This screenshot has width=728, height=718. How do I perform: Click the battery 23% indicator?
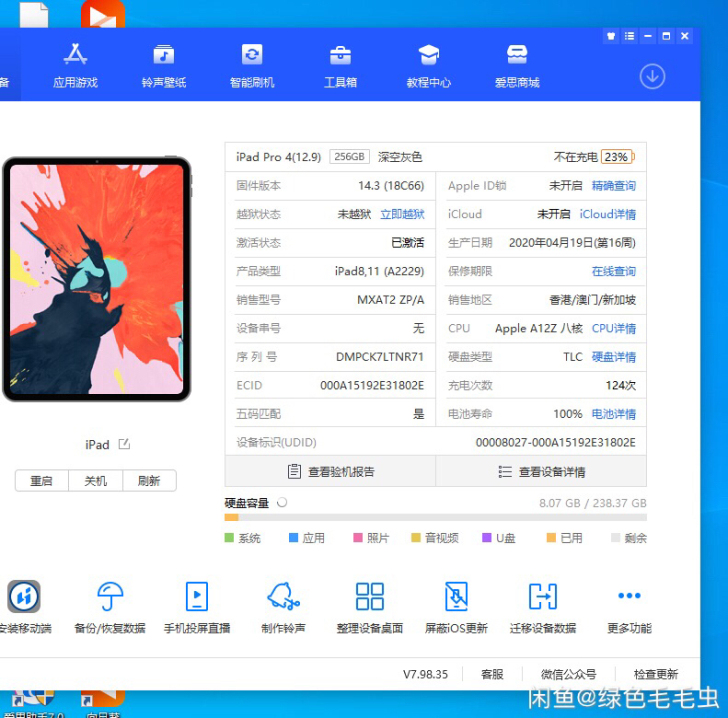pyautogui.click(x=618, y=157)
